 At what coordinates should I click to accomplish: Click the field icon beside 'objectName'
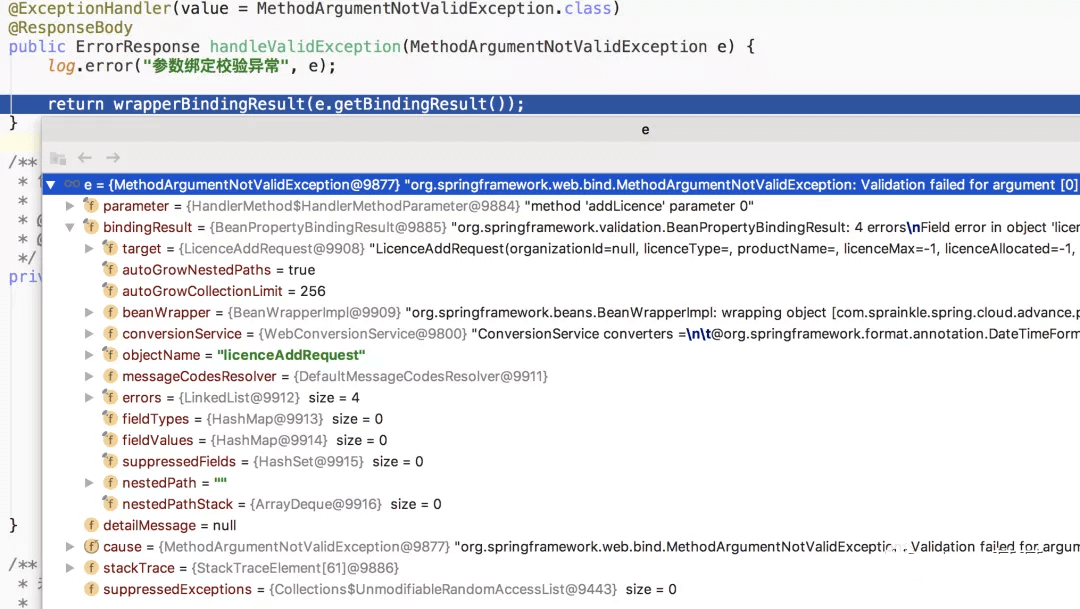point(110,355)
